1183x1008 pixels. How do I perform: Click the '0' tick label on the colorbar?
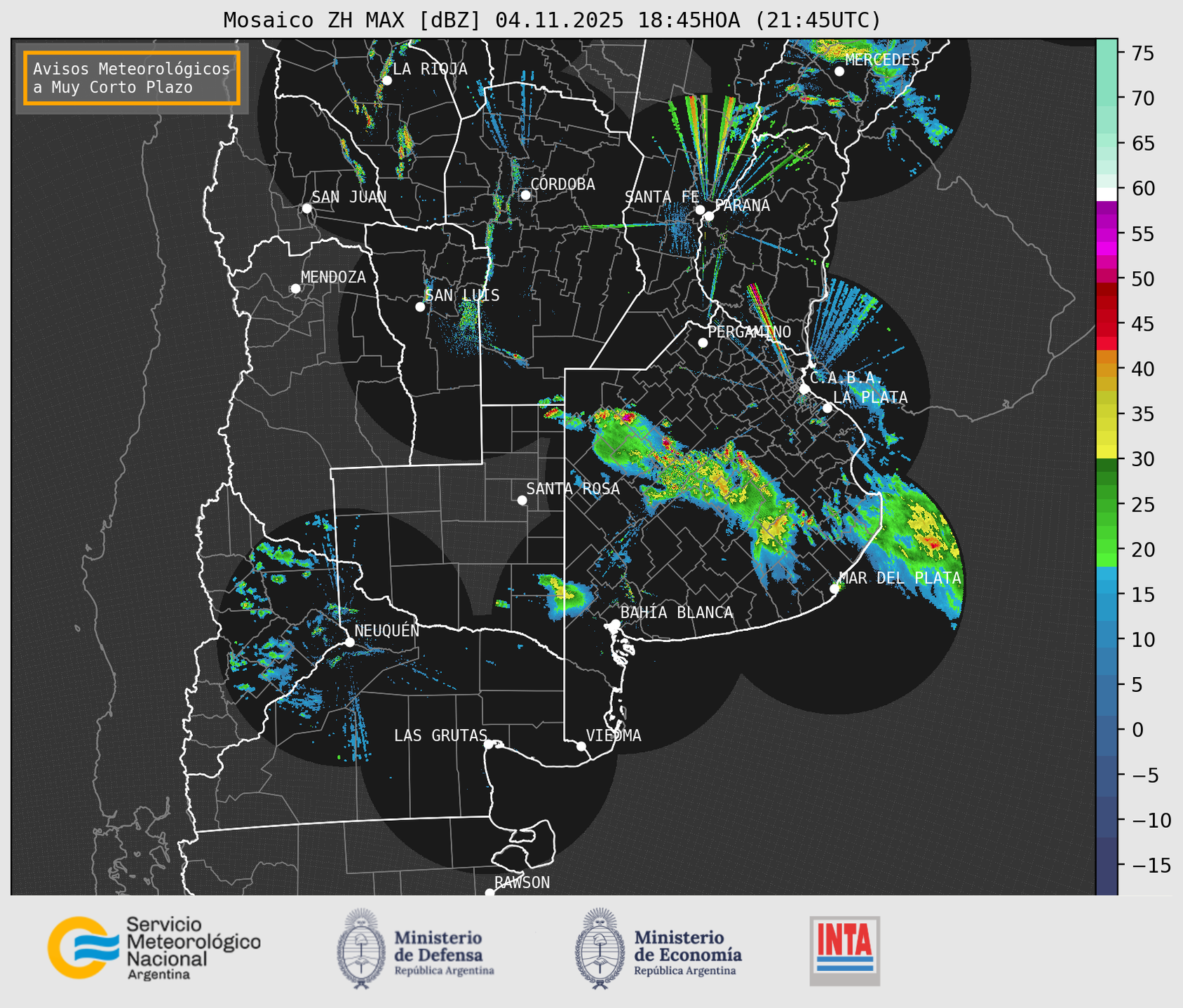pos(1136,730)
